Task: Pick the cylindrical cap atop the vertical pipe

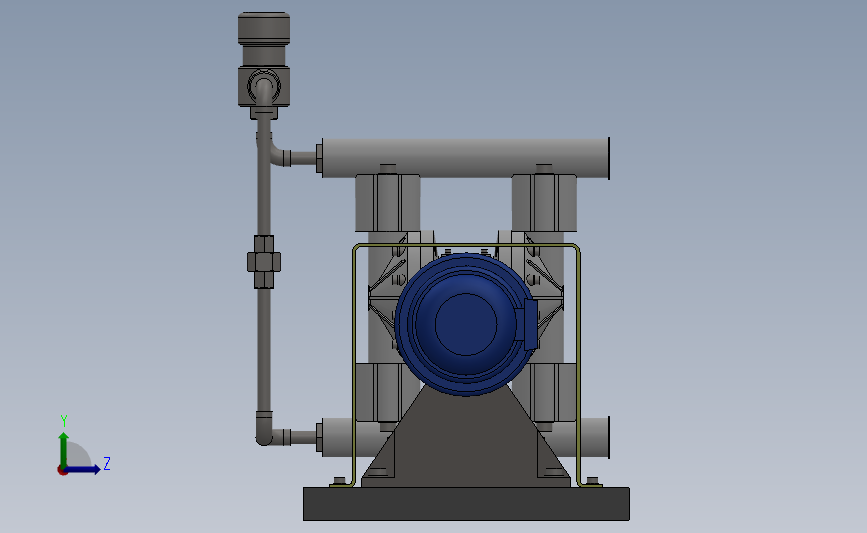Action: click(264, 28)
